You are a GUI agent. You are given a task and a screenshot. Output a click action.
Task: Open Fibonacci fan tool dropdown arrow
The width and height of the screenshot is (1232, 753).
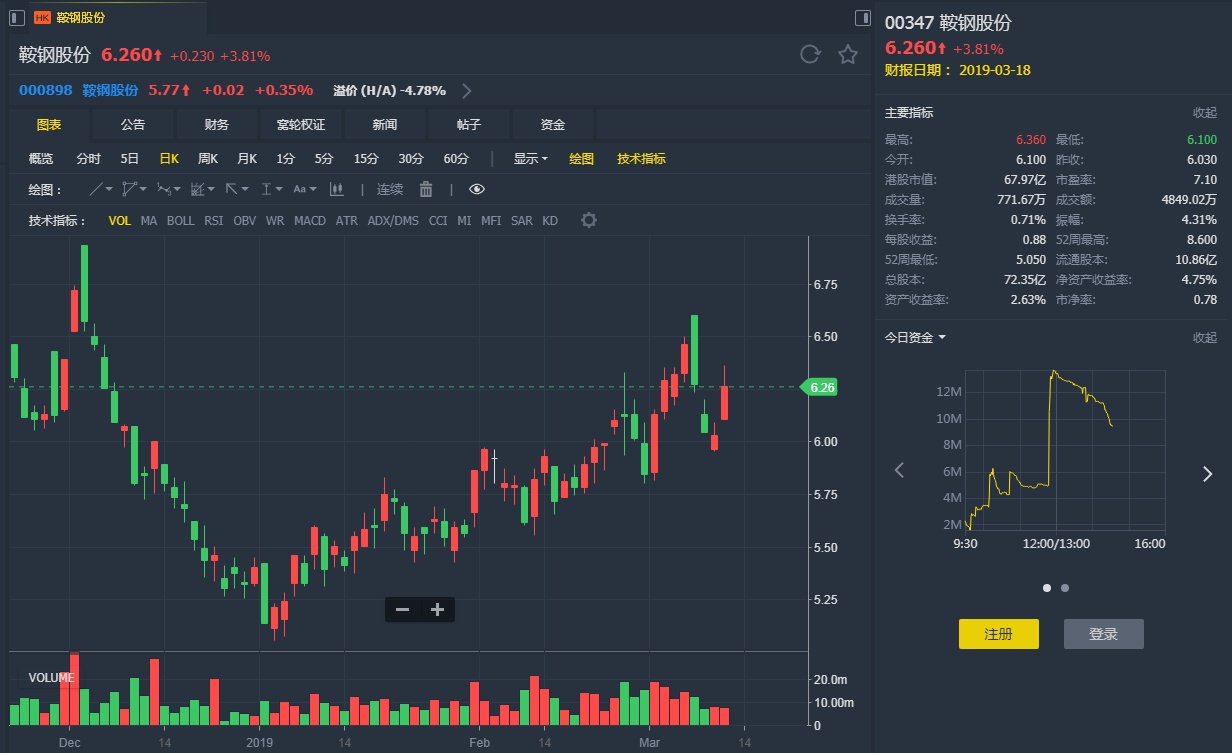point(212,189)
